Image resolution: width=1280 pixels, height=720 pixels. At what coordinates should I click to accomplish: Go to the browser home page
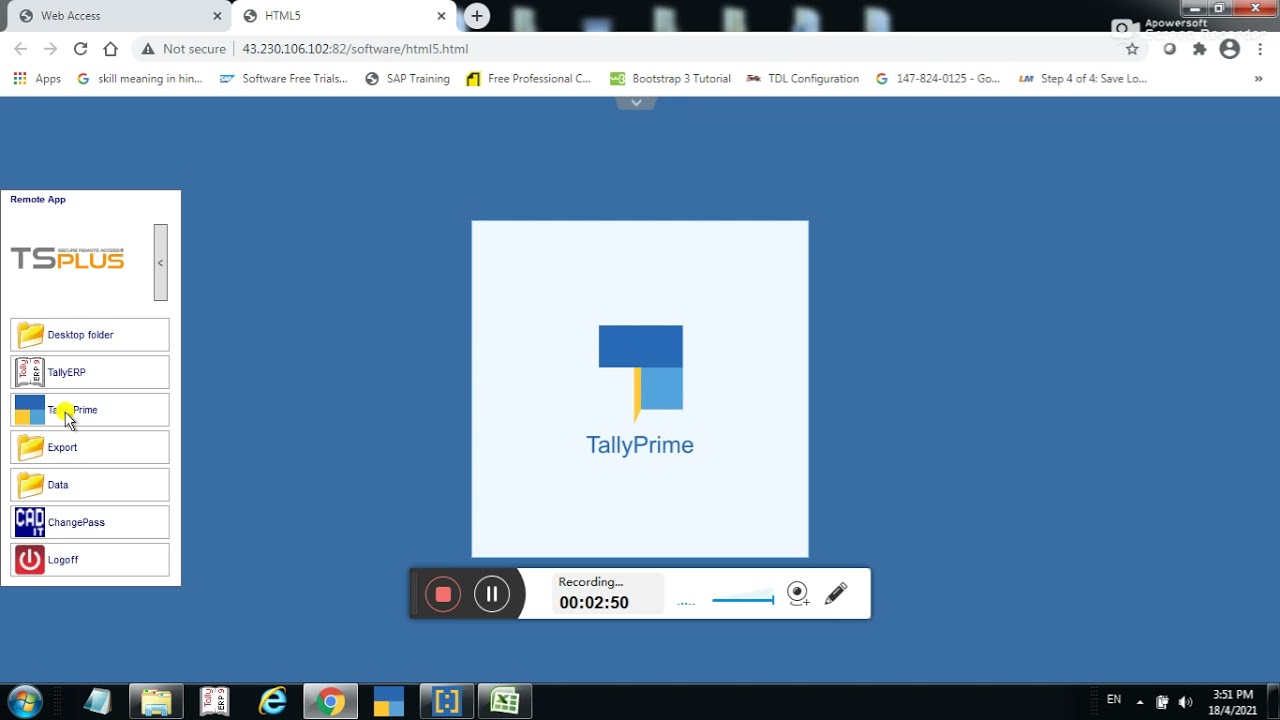click(x=110, y=49)
